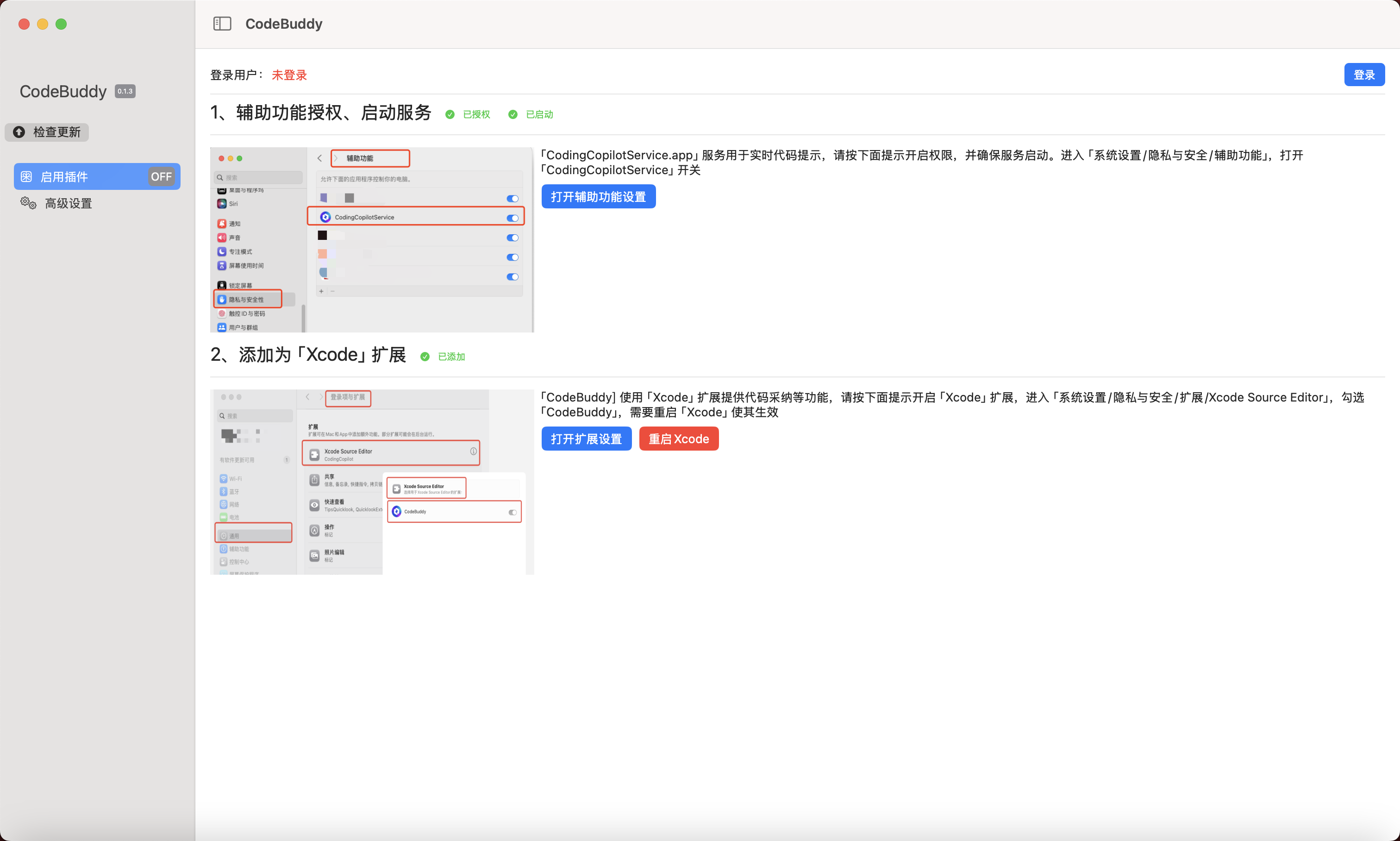Click the version 0.1.3 badge
Viewport: 1400px width, 841px height.
[x=125, y=91]
